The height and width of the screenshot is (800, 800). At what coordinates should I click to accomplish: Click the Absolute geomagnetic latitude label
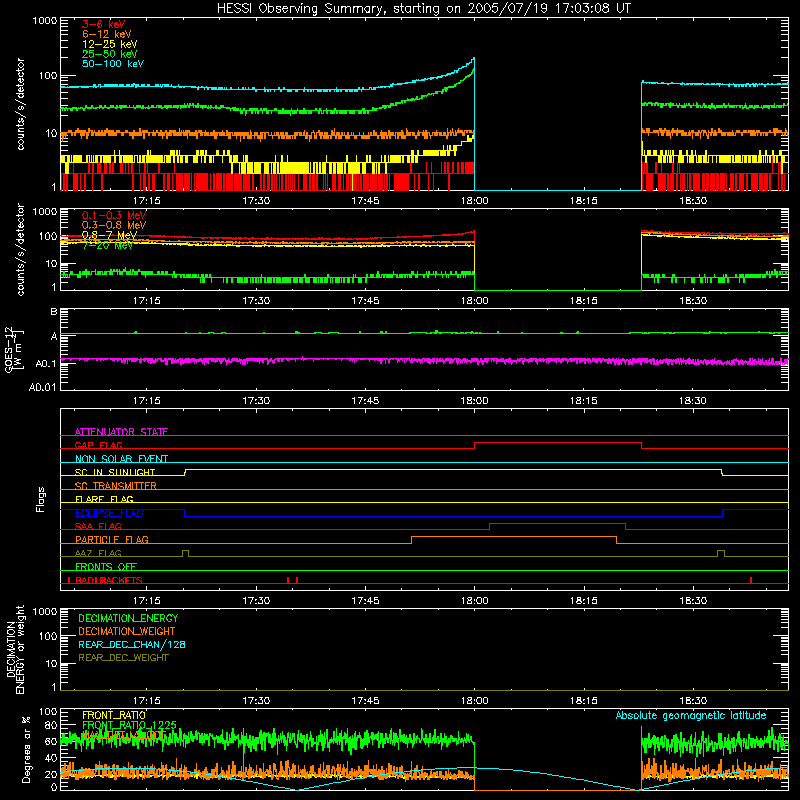(x=691, y=715)
